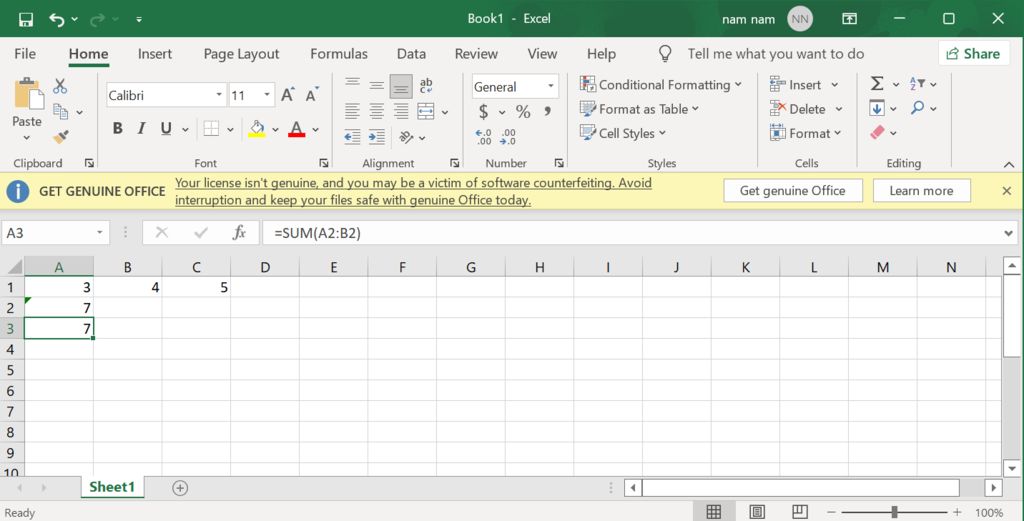Click Increase Decimal icon
This screenshot has width=1024, height=521.
point(484,136)
